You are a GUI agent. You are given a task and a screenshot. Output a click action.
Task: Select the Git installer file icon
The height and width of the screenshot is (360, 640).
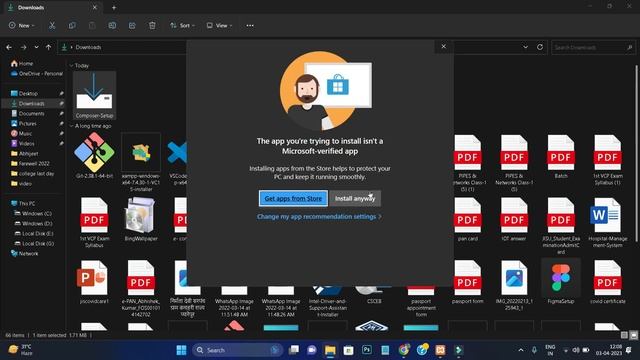94,152
